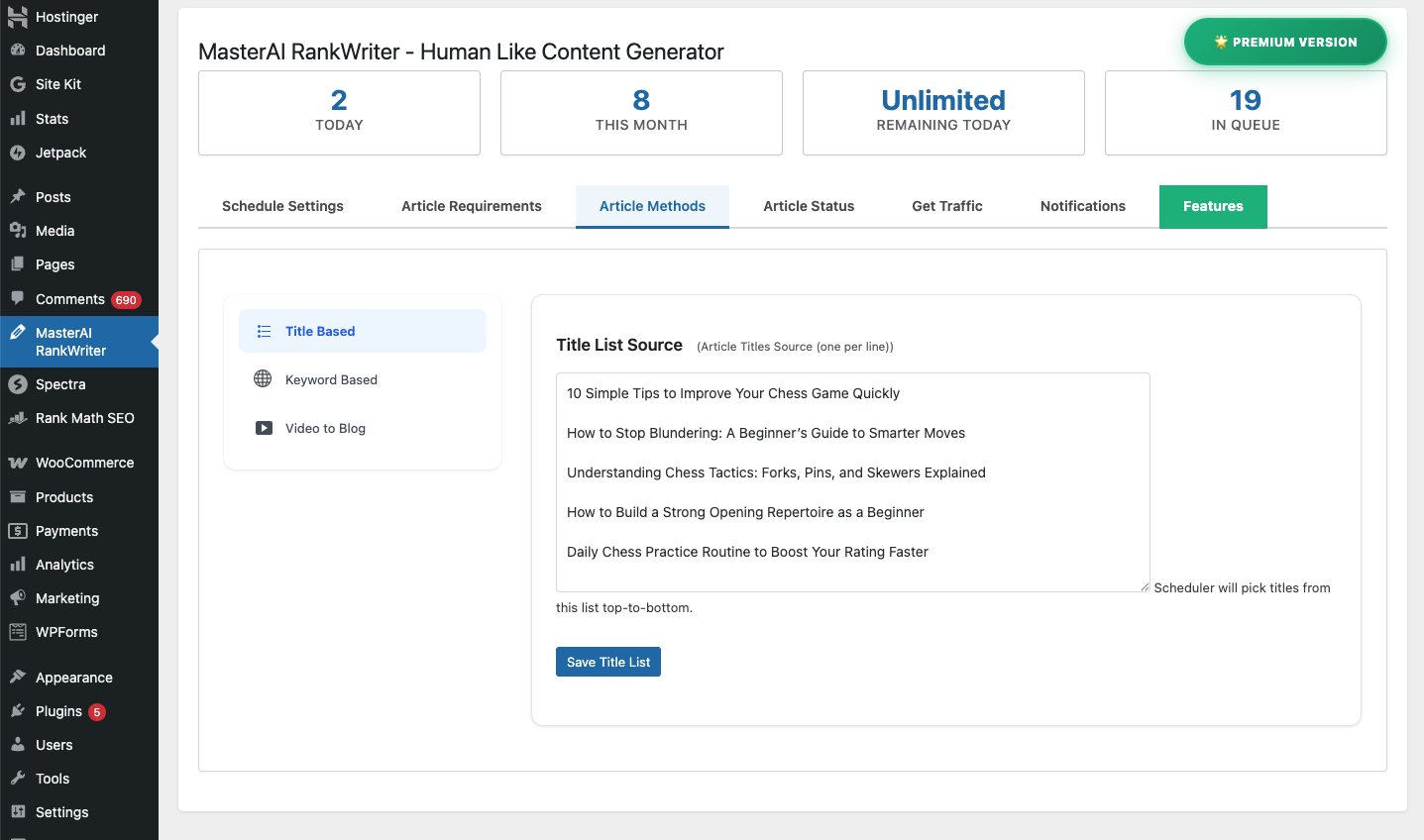The image size is (1424, 840).
Task: Click the Comments speech bubble icon
Action: 18,298
